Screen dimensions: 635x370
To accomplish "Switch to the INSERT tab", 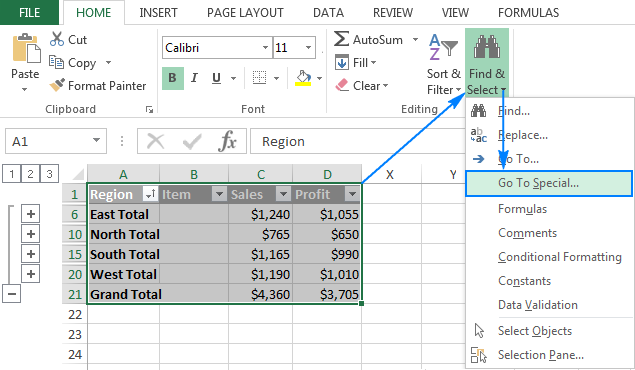I will (x=158, y=13).
